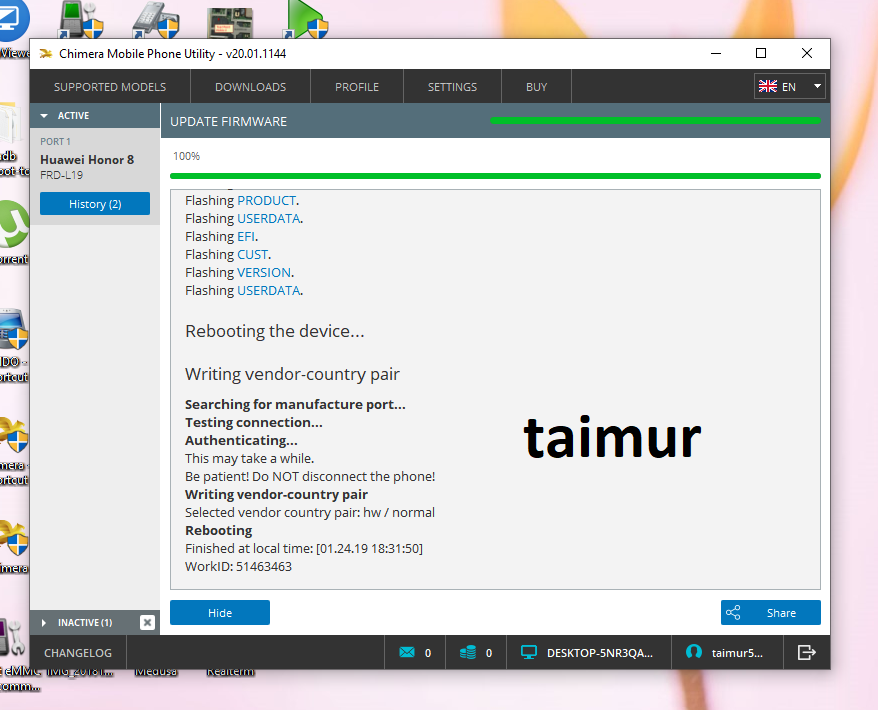Open the Supported Models tab

click(x=110, y=87)
